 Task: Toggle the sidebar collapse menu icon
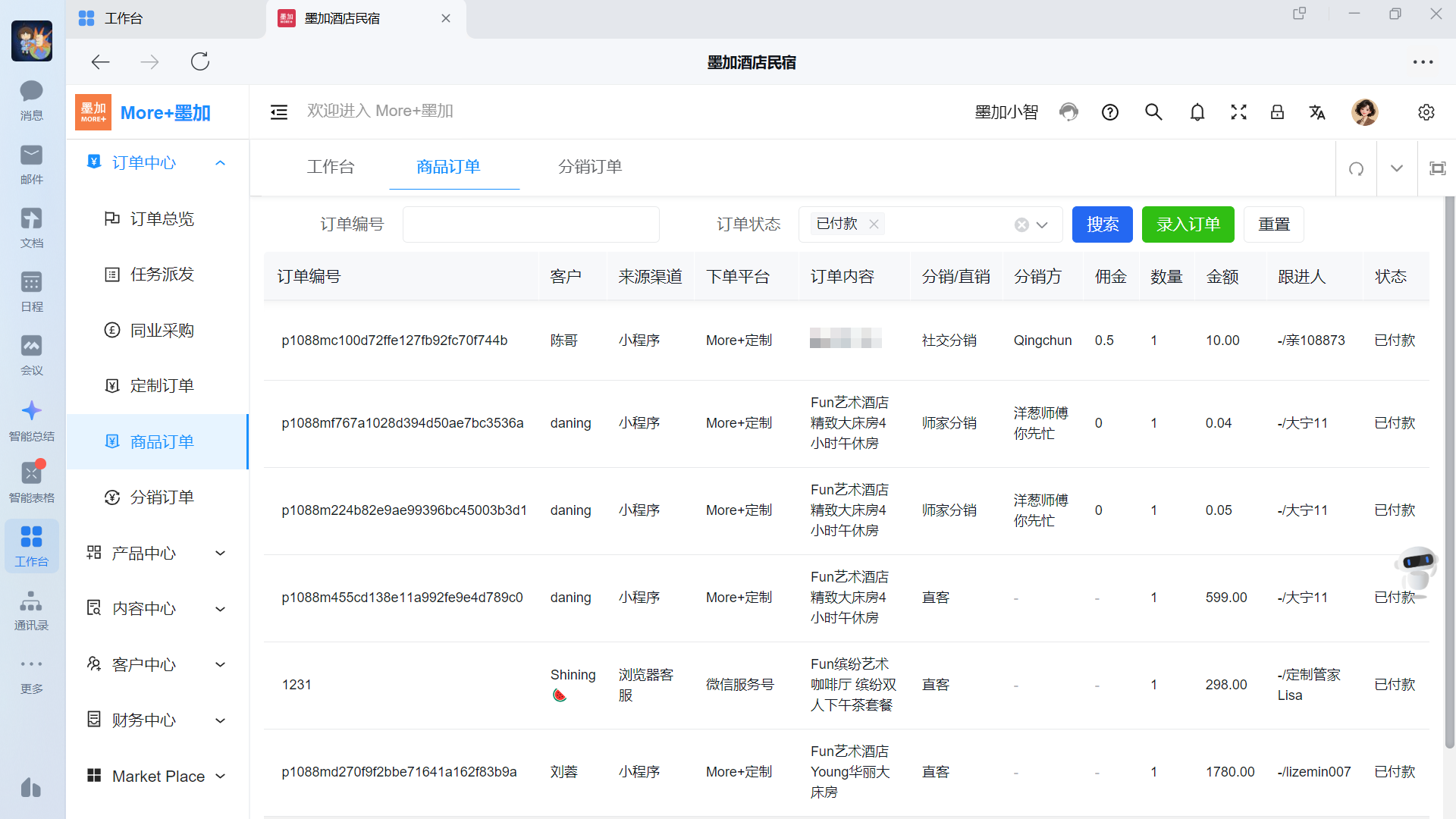pyautogui.click(x=279, y=112)
